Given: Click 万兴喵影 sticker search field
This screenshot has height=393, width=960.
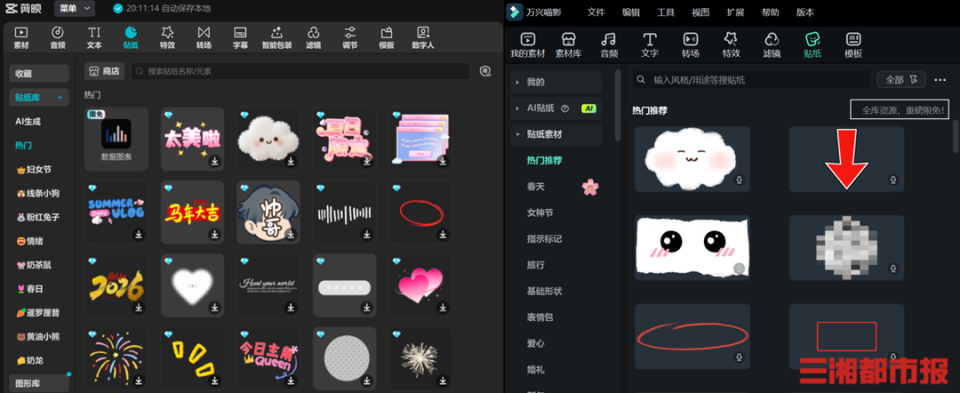Looking at the screenshot, I should pos(751,80).
